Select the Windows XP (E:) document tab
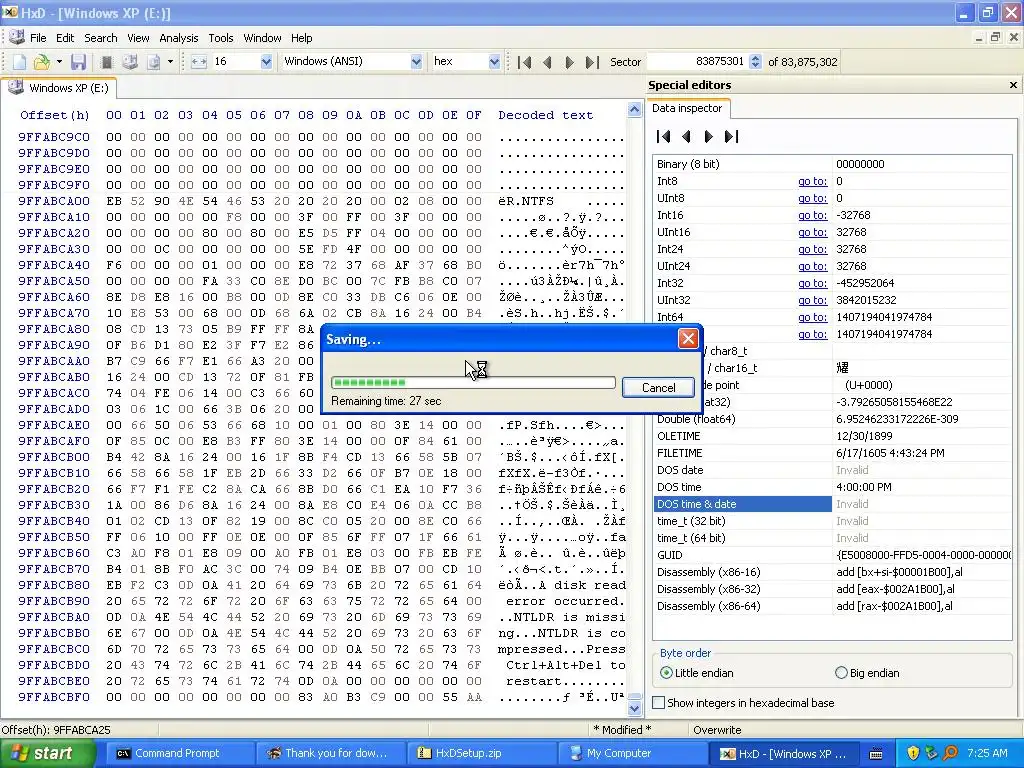The height and width of the screenshot is (768, 1024). coord(59,88)
